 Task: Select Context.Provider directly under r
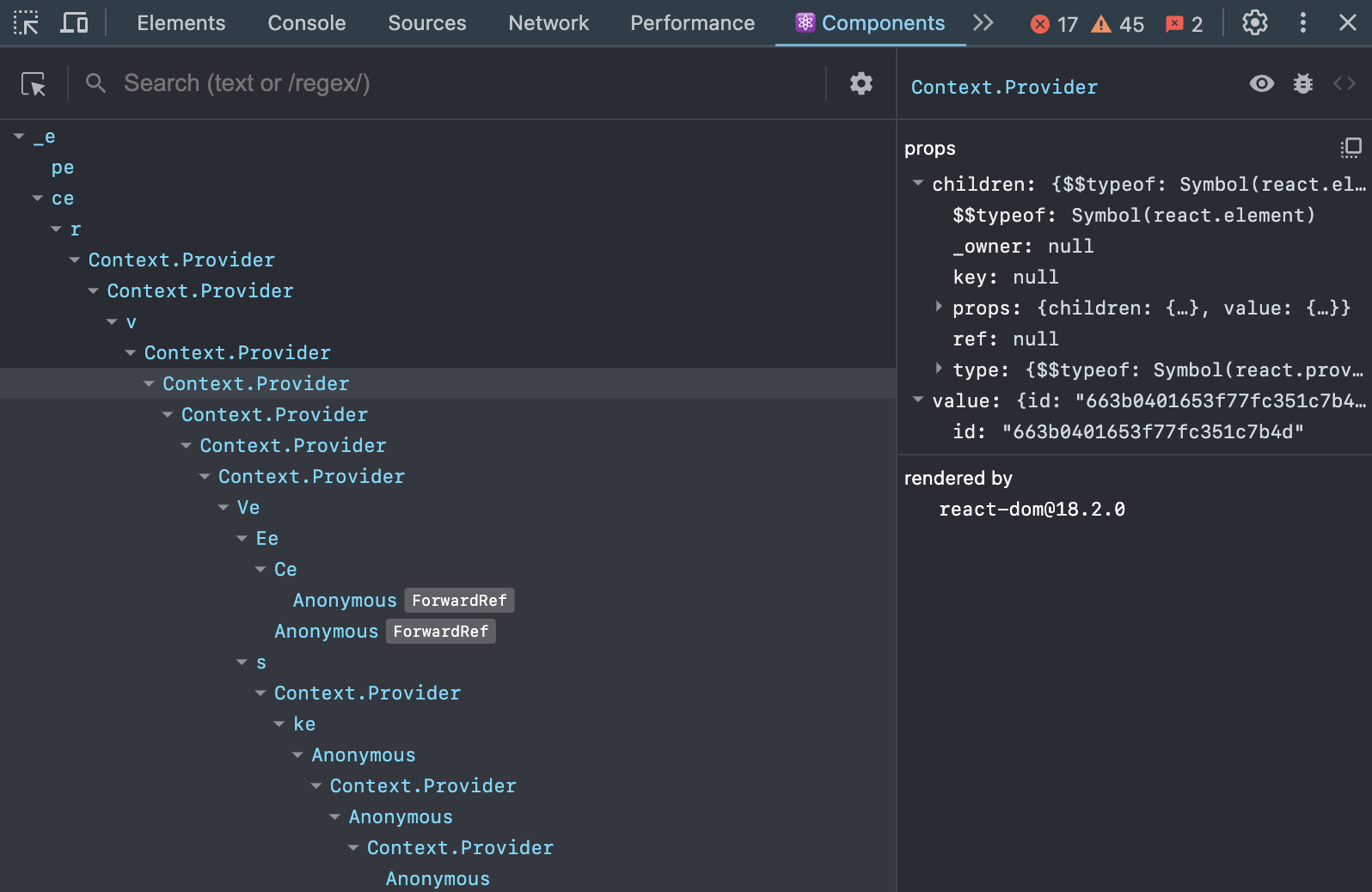(x=181, y=260)
